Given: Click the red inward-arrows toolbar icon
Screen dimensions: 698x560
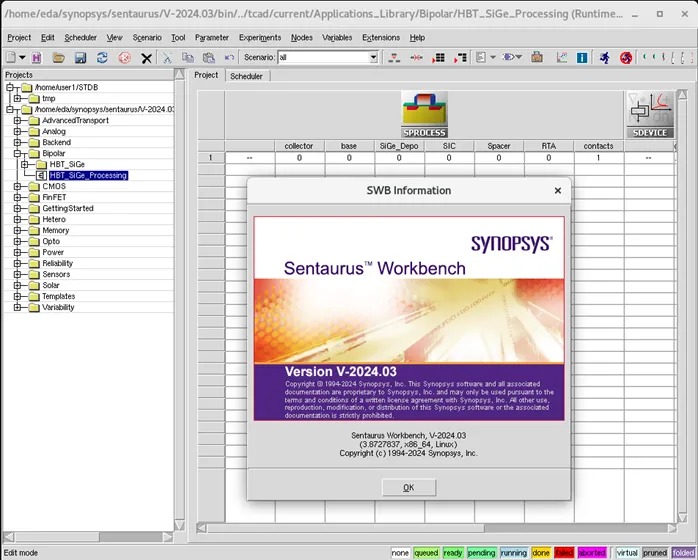Looking at the screenshot, I should tap(416, 57).
